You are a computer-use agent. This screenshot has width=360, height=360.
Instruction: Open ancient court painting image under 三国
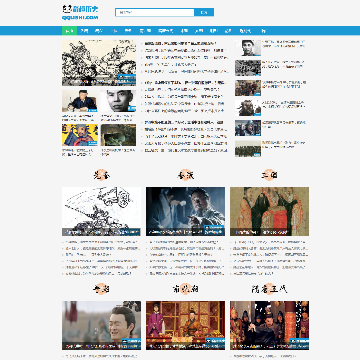pos(269,211)
